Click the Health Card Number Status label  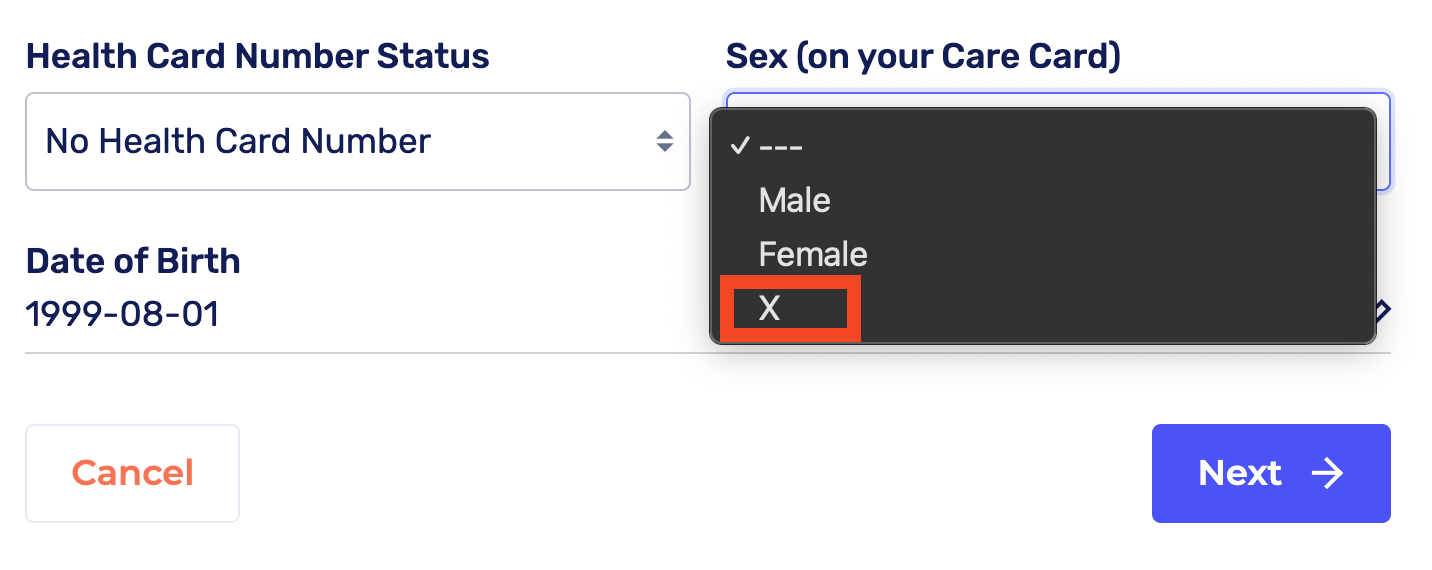click(258, 56)
